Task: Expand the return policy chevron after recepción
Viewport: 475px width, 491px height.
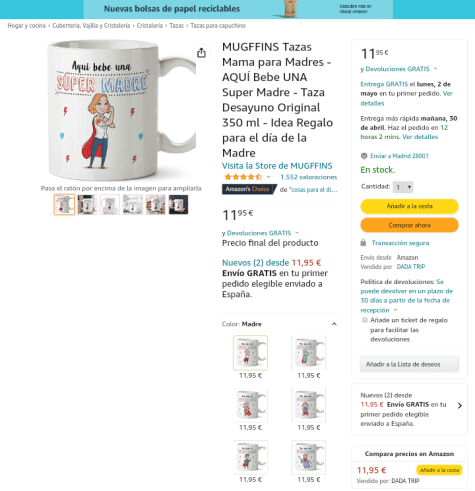Action: point(395,310)
